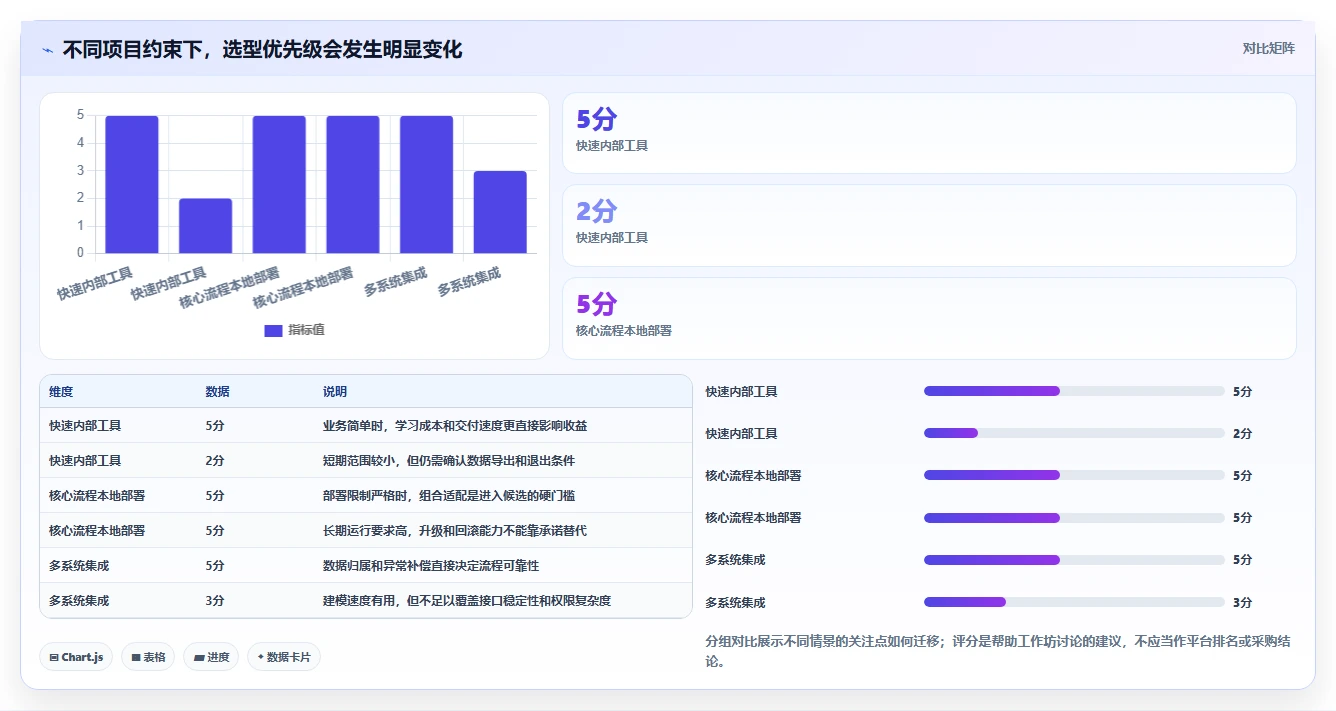Select the 表格 tag
Image resolution: width=1336 pixels, height=711 pixels.
pos(148,657)
